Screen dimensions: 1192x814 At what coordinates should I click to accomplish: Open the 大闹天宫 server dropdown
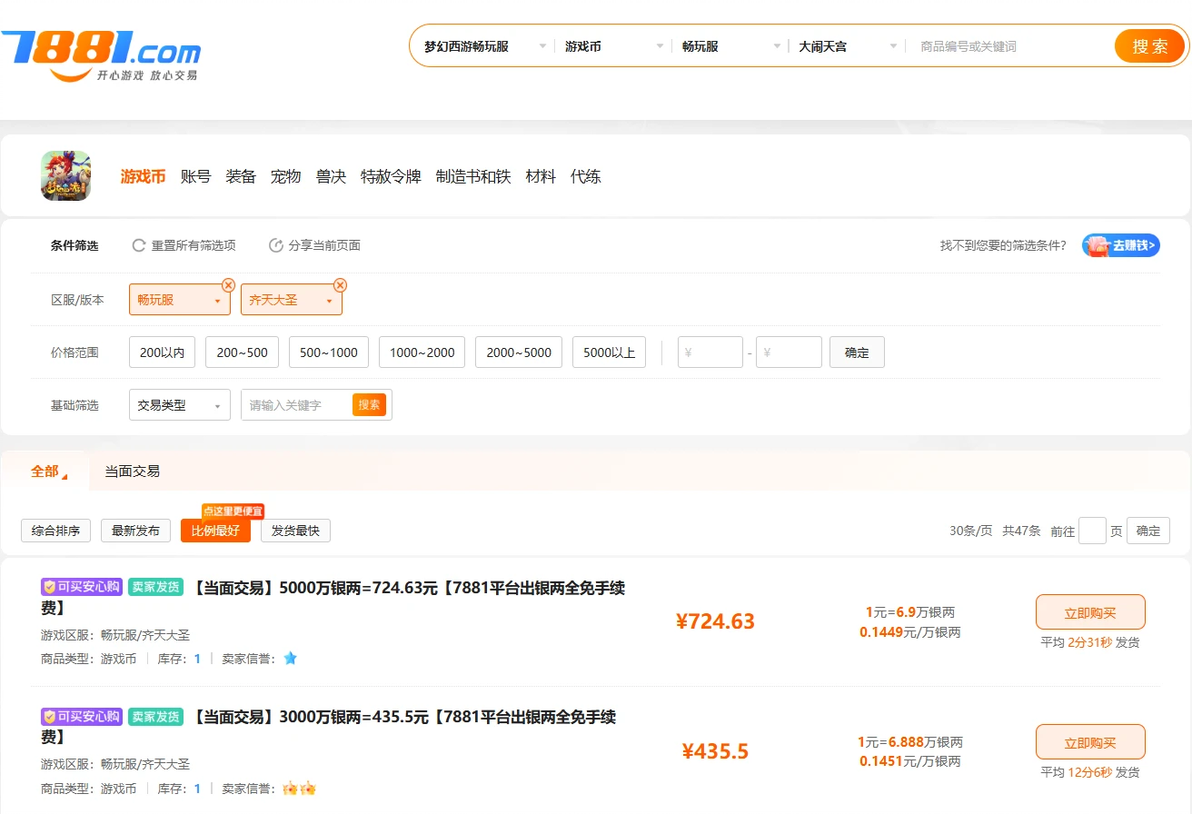point(848,46)
